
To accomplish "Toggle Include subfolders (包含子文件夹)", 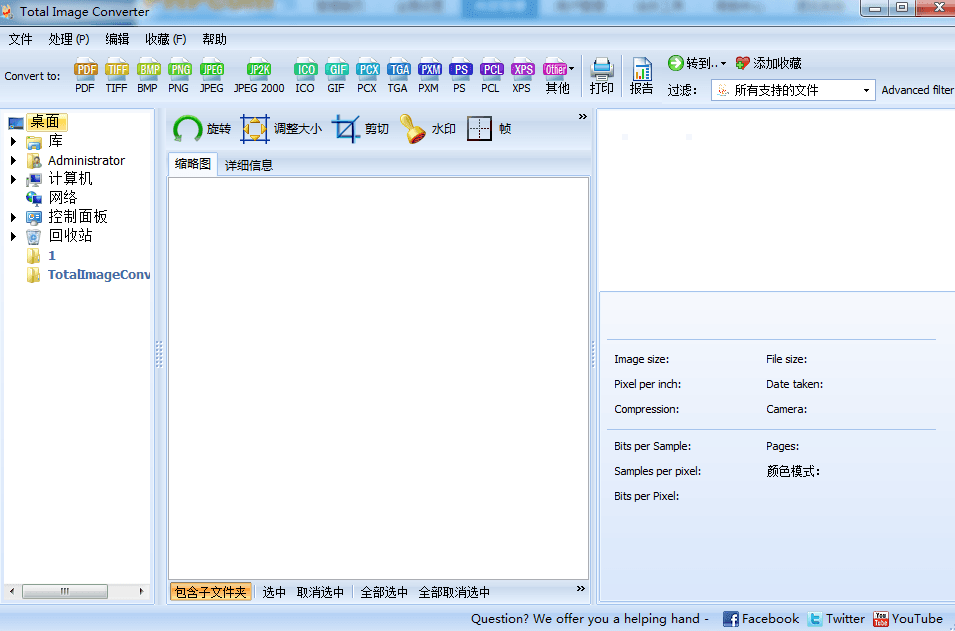I will pyautogui.click(x=211, y=592).
